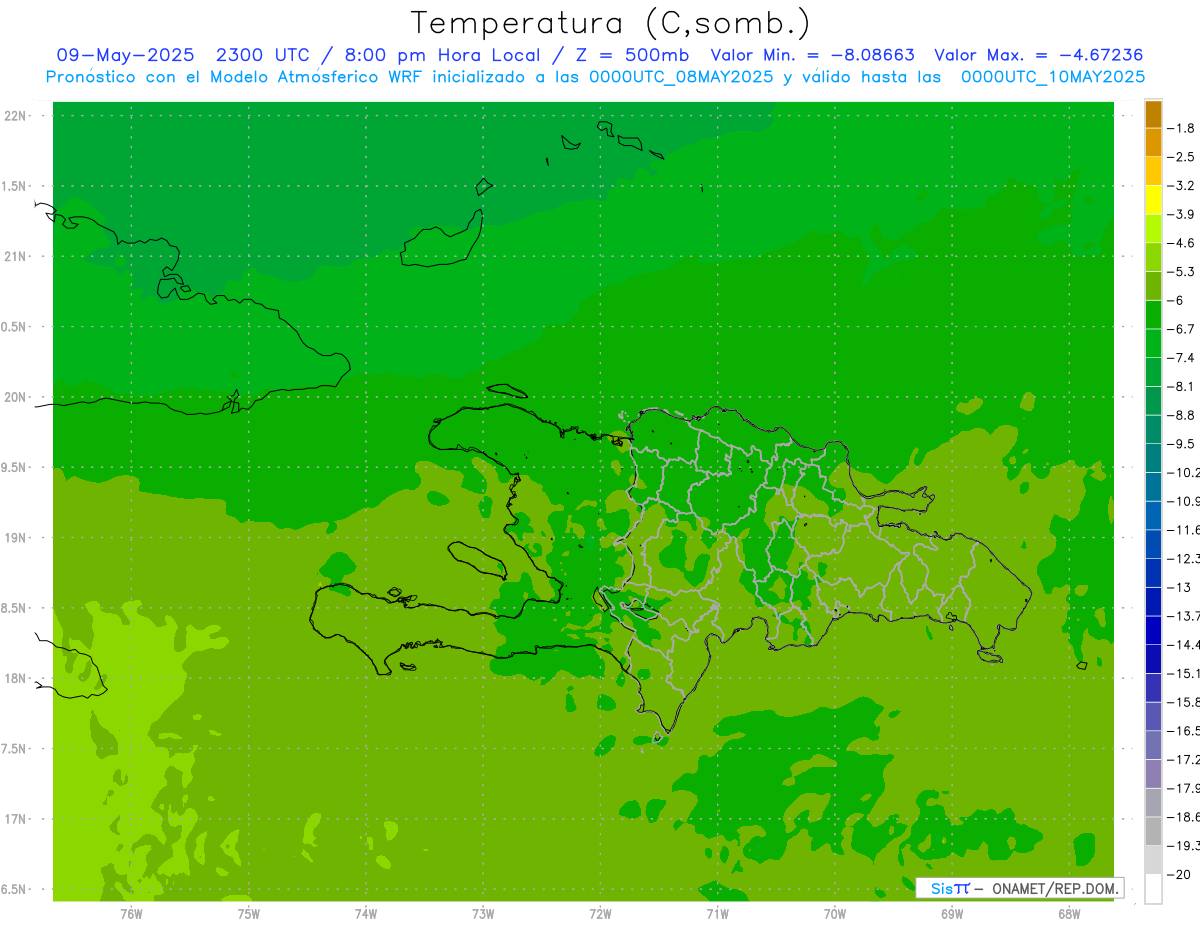This screenshot has width=1200, height=927.
Task: Click the 'Valor Min. = -8.08663' text
Action: click(x=813, y=55)
